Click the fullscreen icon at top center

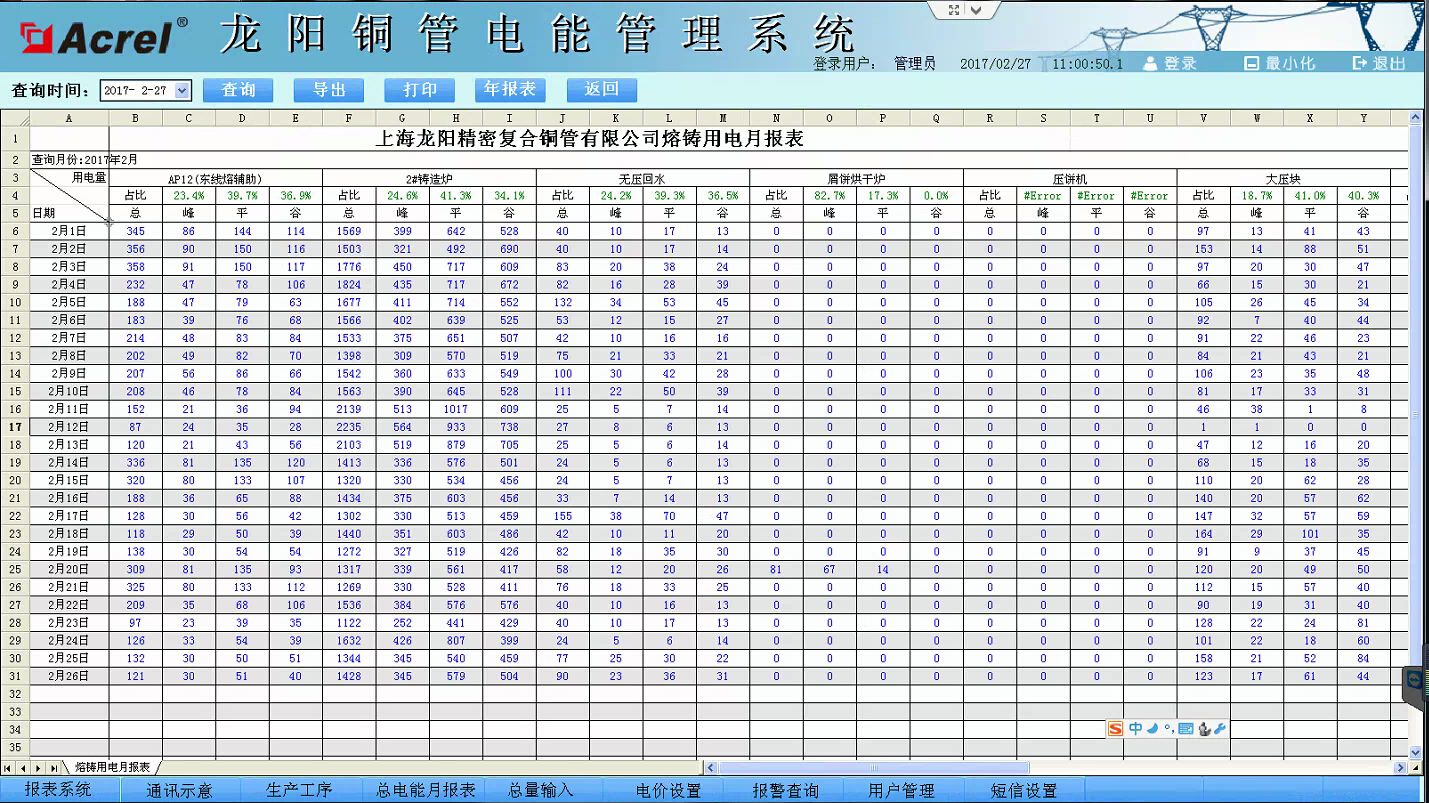pyautogui.click(x=953, y=10)
